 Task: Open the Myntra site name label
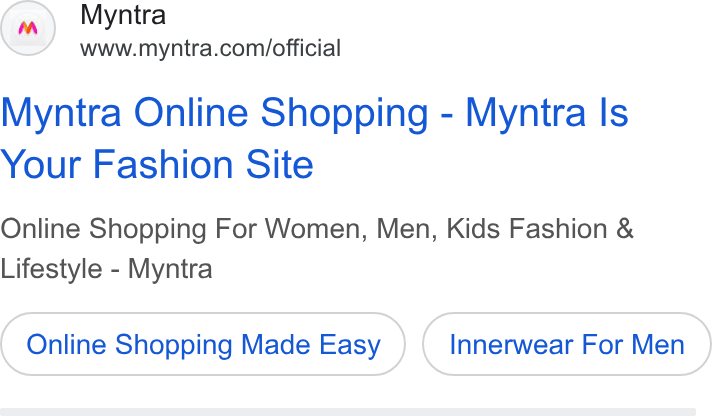123,15
